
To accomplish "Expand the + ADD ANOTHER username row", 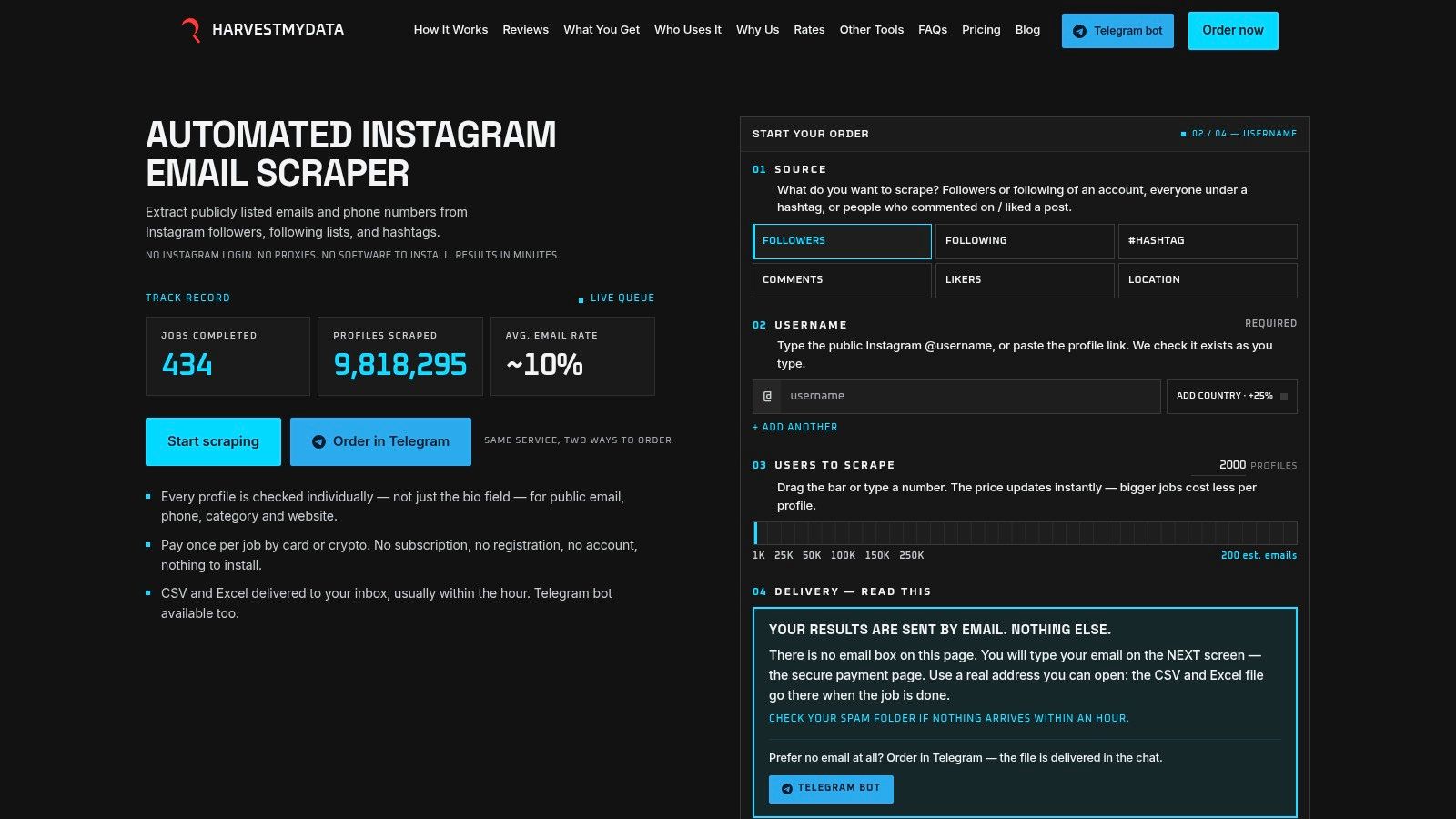I will [x=794, y=427].
